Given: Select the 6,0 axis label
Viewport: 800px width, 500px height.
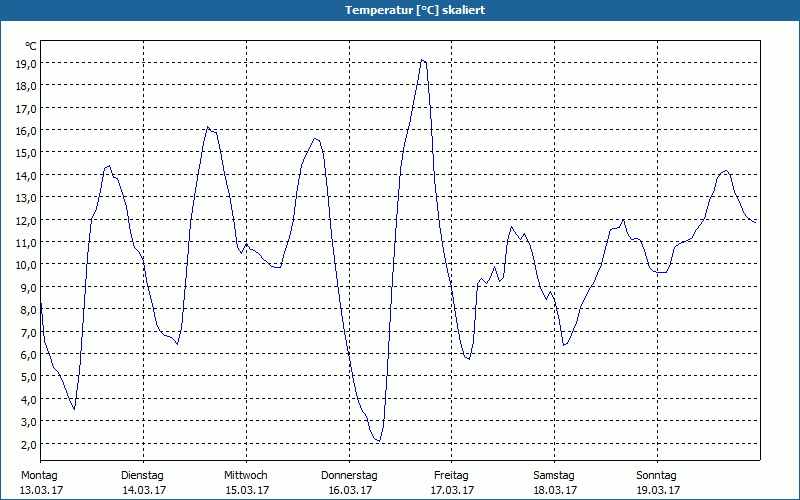Looking at the screenshot, I should (29, 354).
